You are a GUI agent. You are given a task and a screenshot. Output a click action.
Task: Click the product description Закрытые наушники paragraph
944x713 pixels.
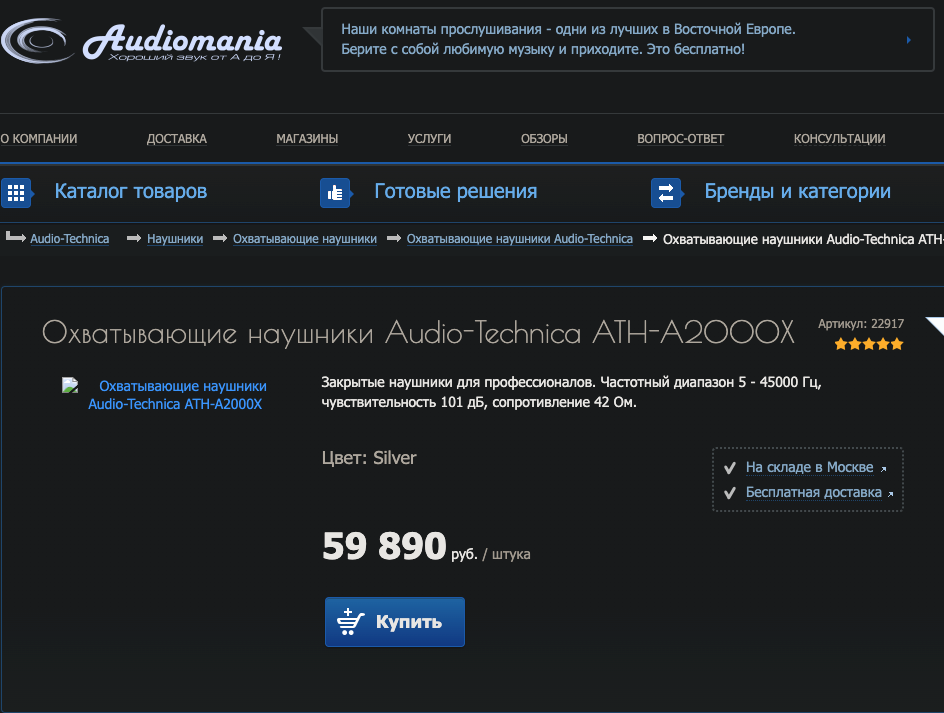[x=571, y=392]
